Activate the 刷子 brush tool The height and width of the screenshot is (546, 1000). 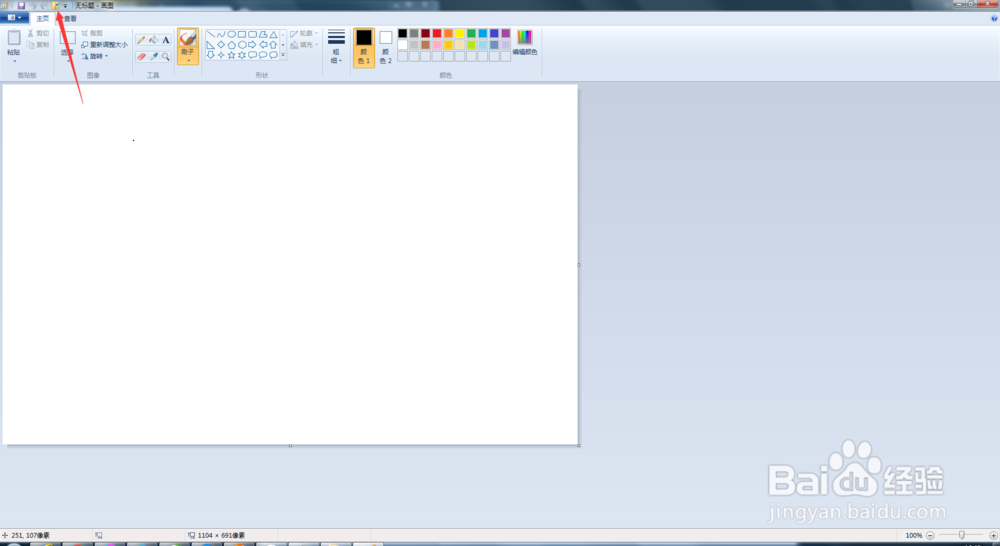click(188, 38)
